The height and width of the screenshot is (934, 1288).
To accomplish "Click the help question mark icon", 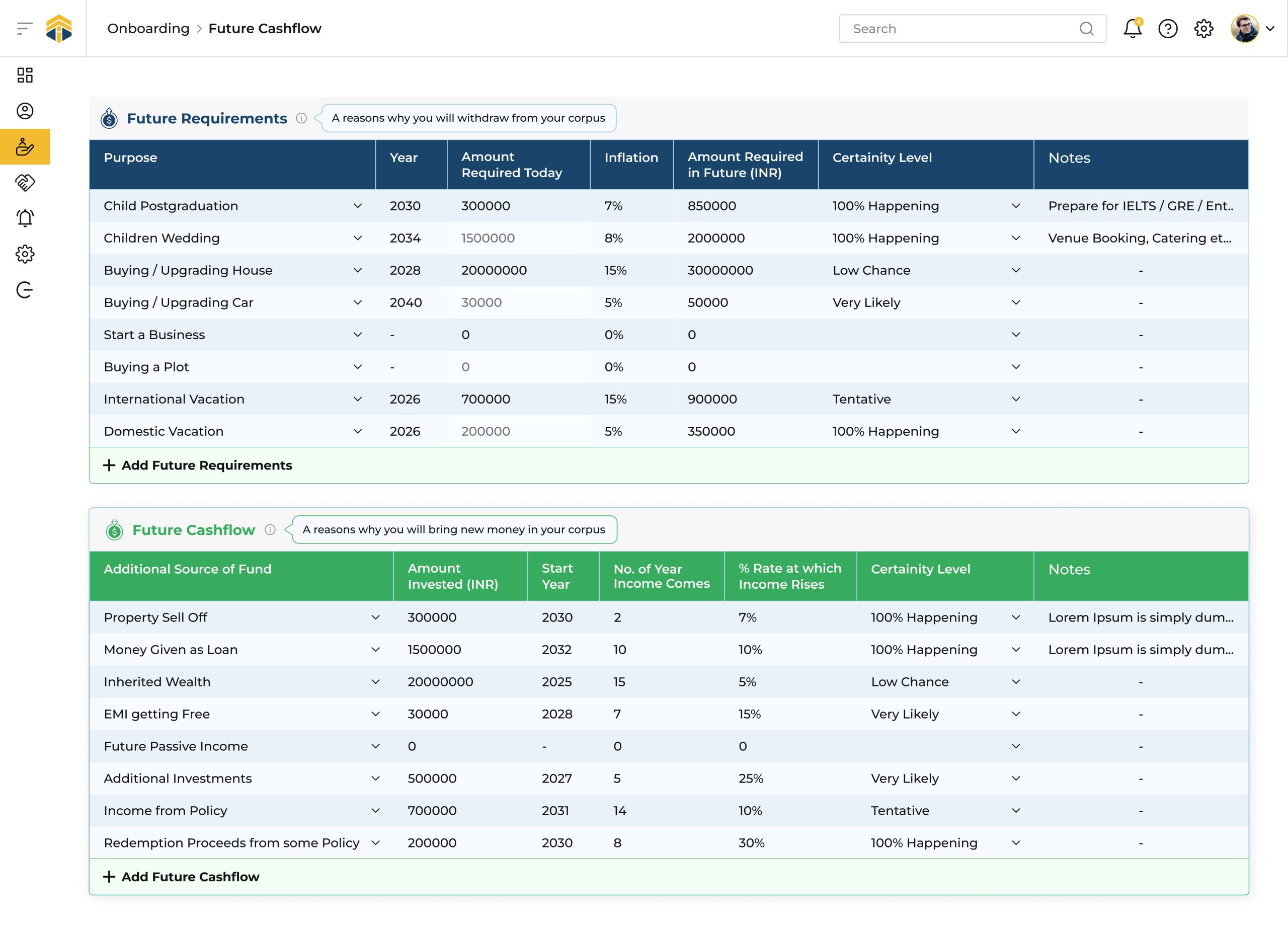I will click(1168, 28).
